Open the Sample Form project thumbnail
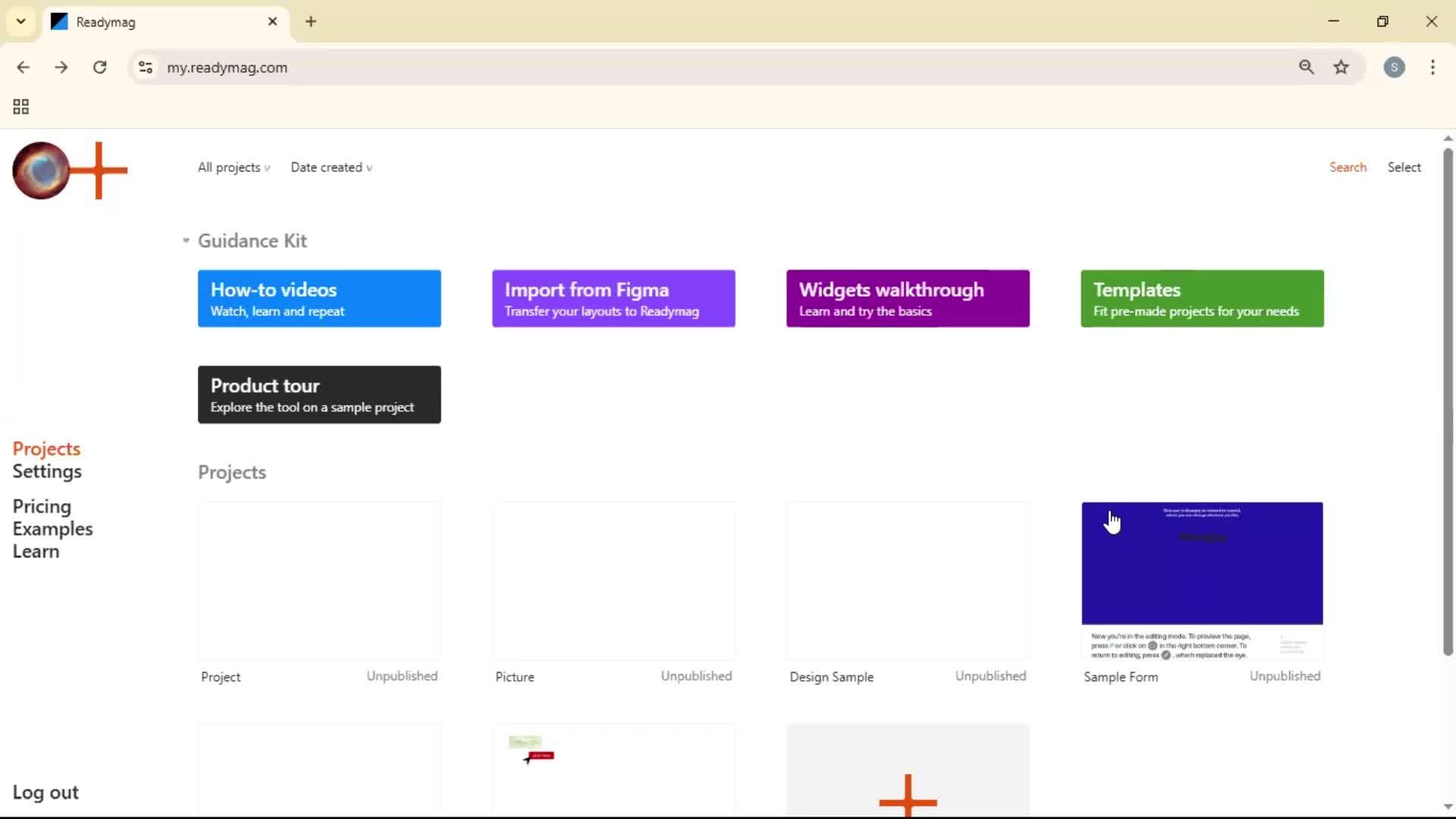This screenshot has height=819, width=1456. click(1201, 579)
